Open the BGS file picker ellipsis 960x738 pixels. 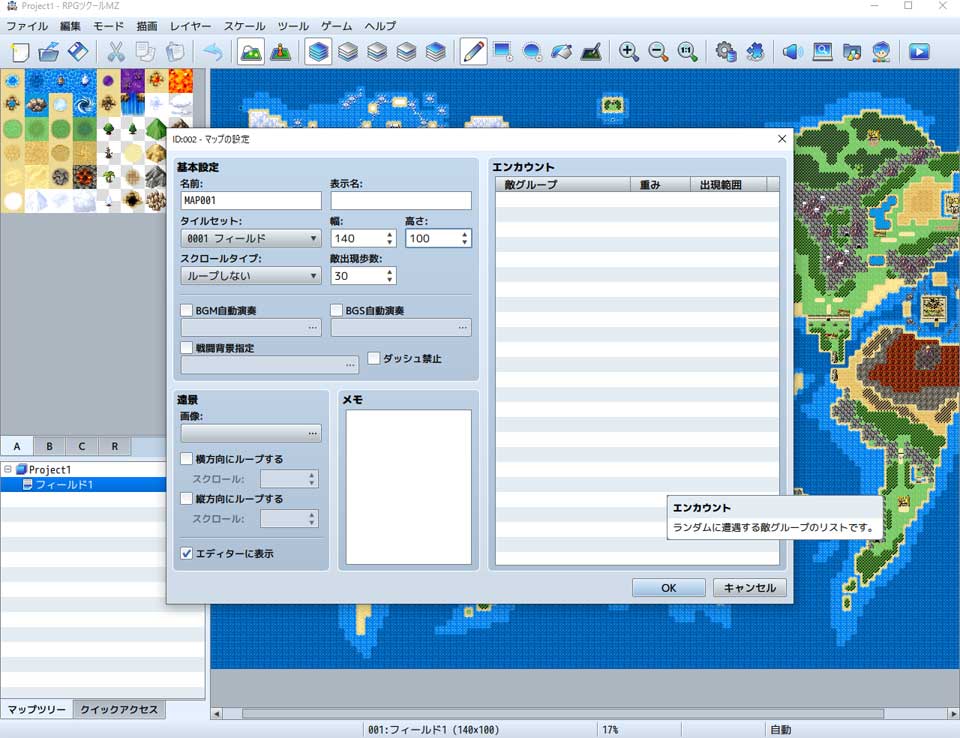[462, 328]
